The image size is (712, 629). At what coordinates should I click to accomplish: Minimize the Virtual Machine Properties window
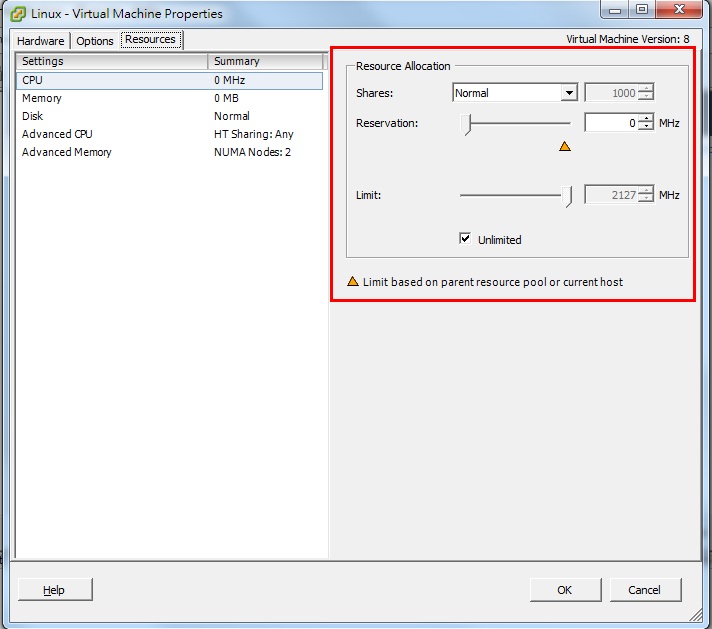[x=615, y=10]
